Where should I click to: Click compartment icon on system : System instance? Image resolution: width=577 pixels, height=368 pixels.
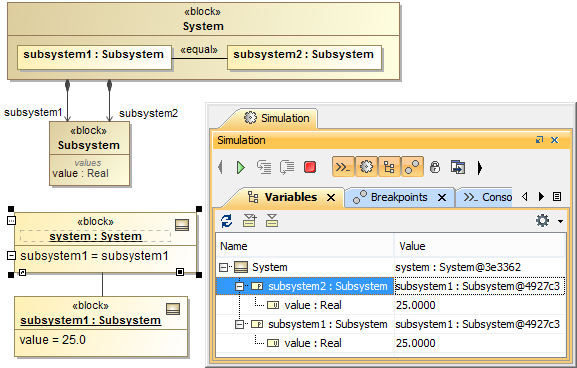(x=182, y=224)
